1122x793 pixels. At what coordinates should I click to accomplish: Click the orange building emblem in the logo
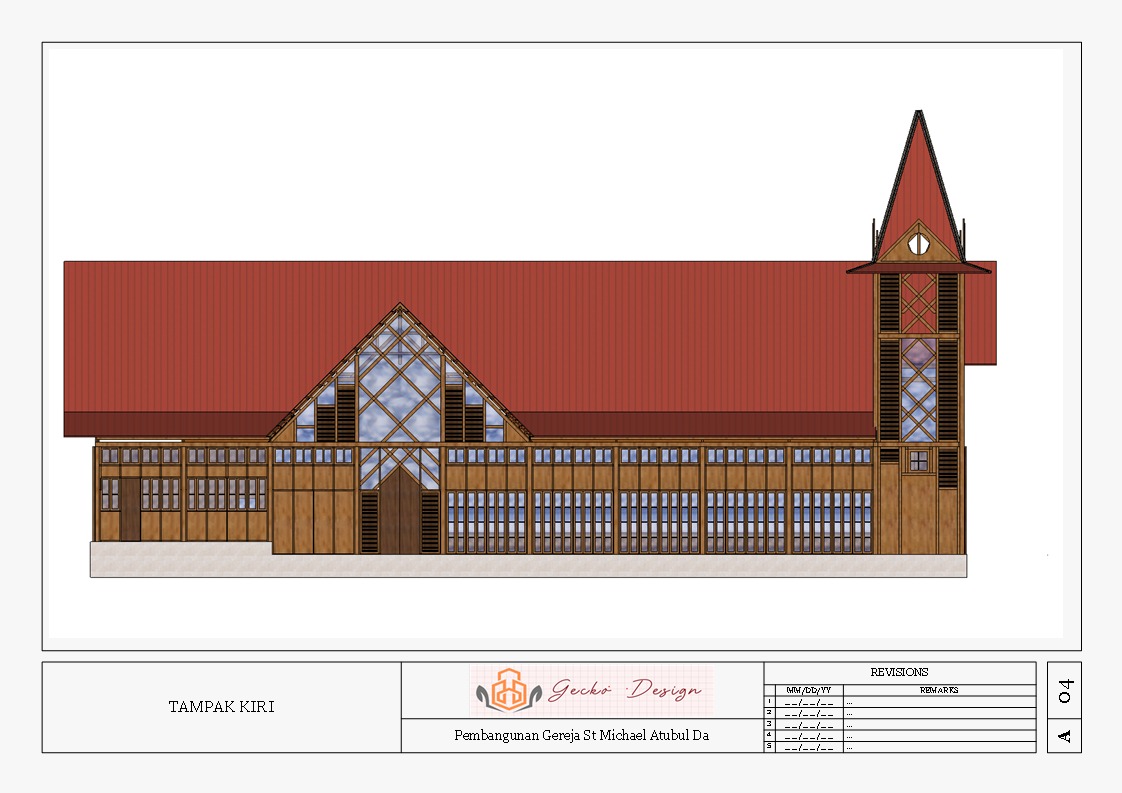pyautogui.click(x=510, y=689)
